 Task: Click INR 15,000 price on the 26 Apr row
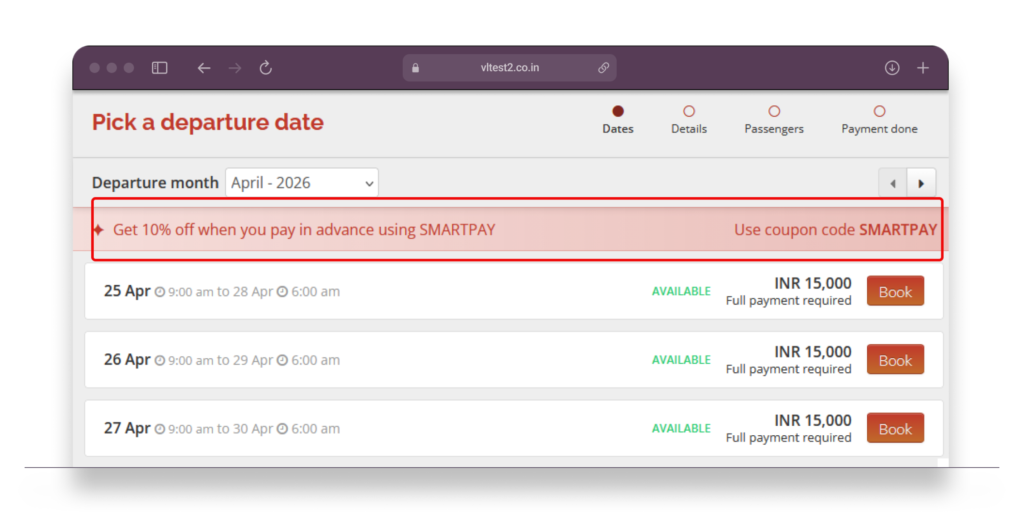pyautogui.click(x=812, y=352)
